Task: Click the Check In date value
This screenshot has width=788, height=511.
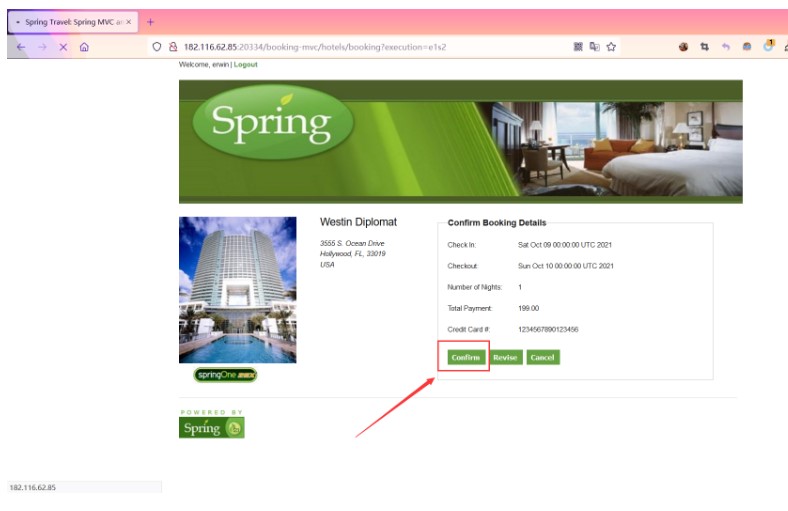Action: tap(565, 245)
